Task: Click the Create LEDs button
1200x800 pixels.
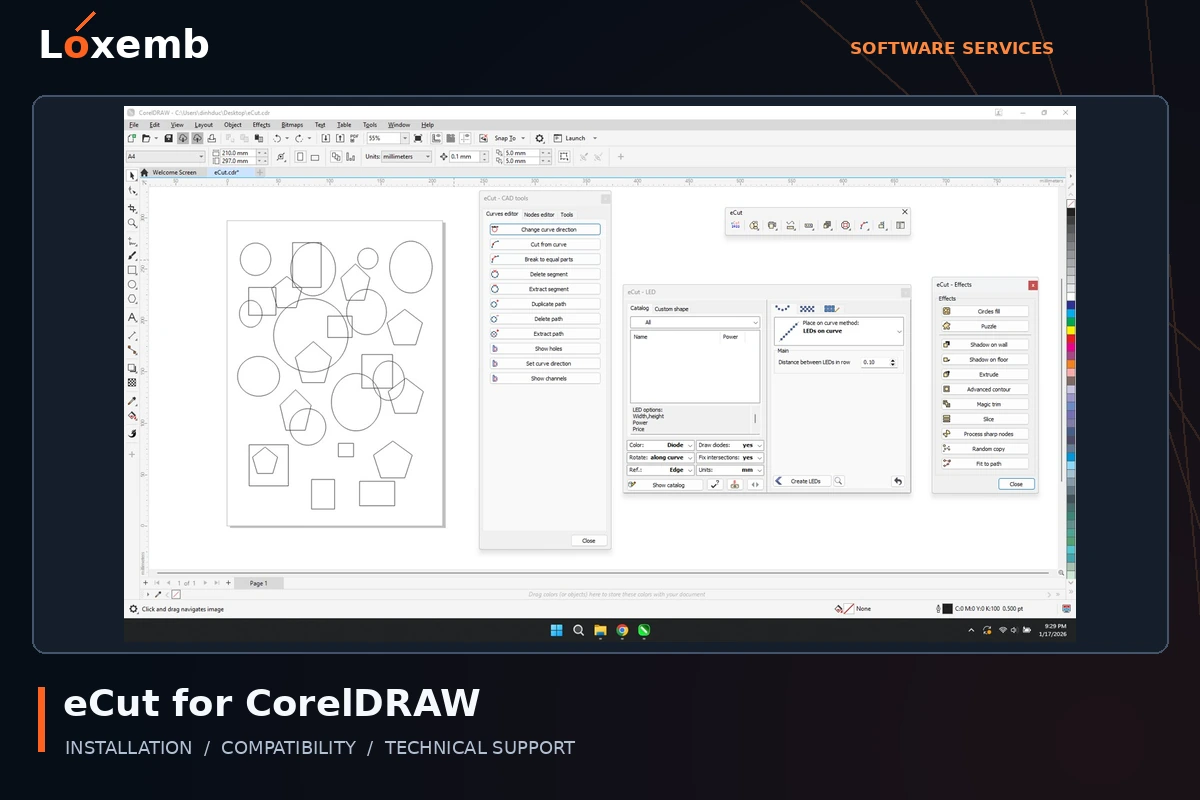Action: 803,481
